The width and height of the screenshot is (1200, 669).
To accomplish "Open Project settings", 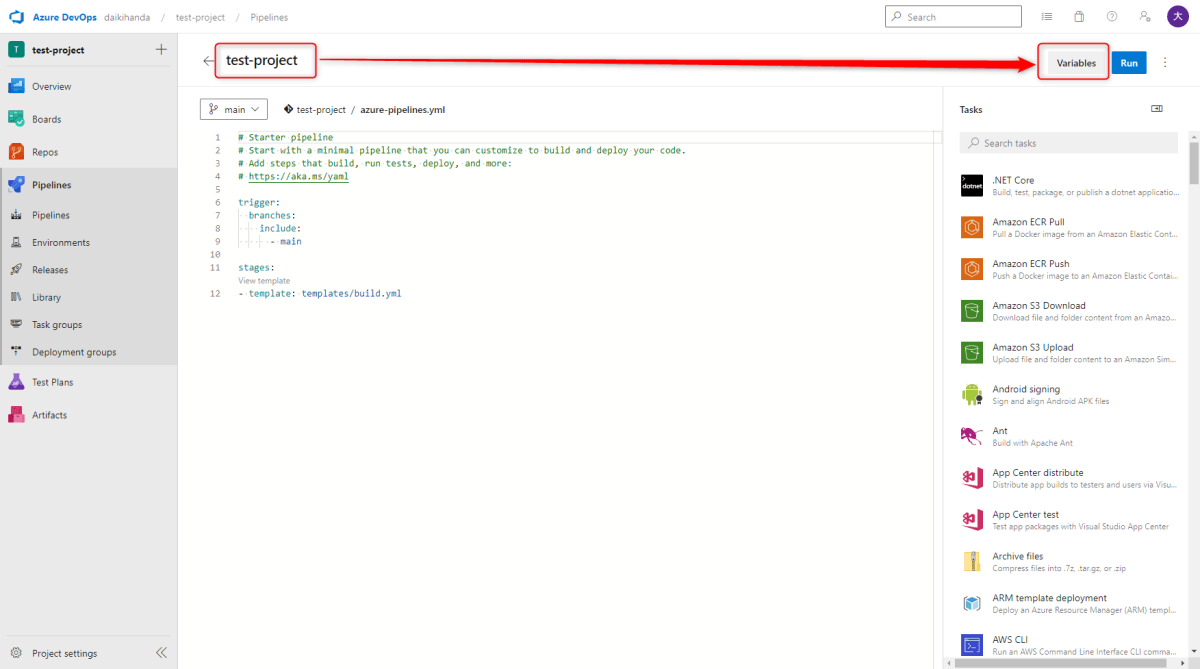I will (65, 653).
